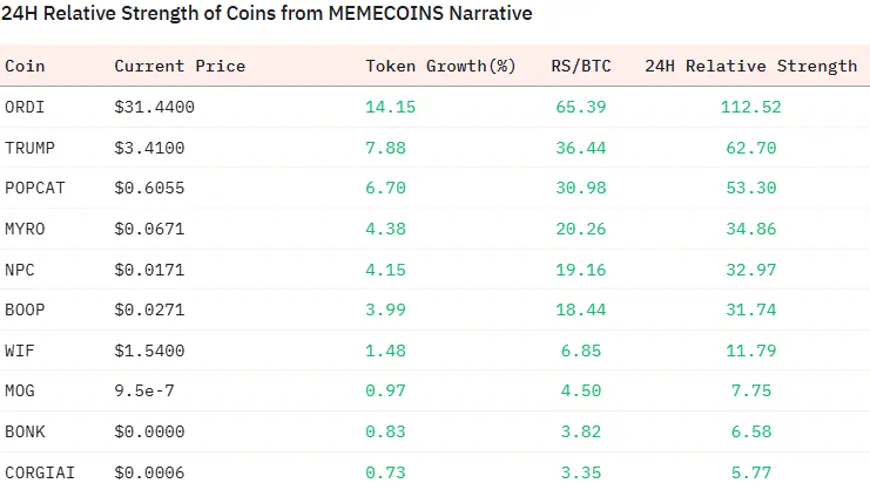870x490 pixels.
Task: Click ORDI's 112.52 relative strength value
Action: pos(750,107)
